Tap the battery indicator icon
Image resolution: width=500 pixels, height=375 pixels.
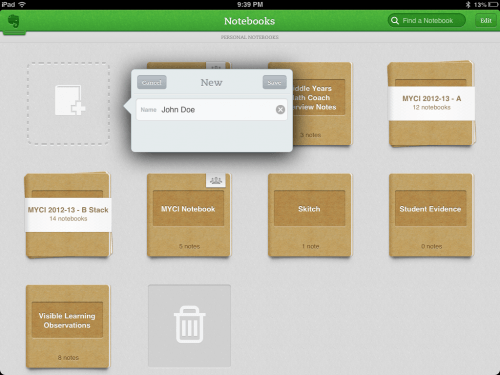pos(493,5)
